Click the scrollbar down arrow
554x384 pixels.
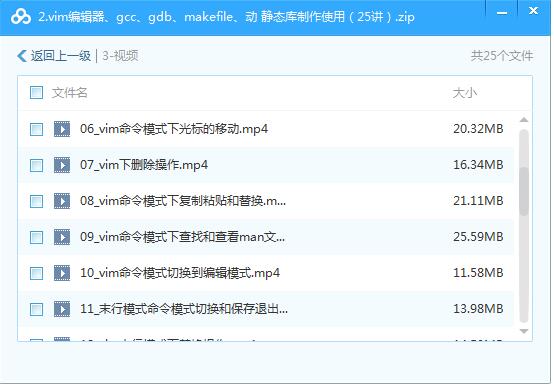524,331
